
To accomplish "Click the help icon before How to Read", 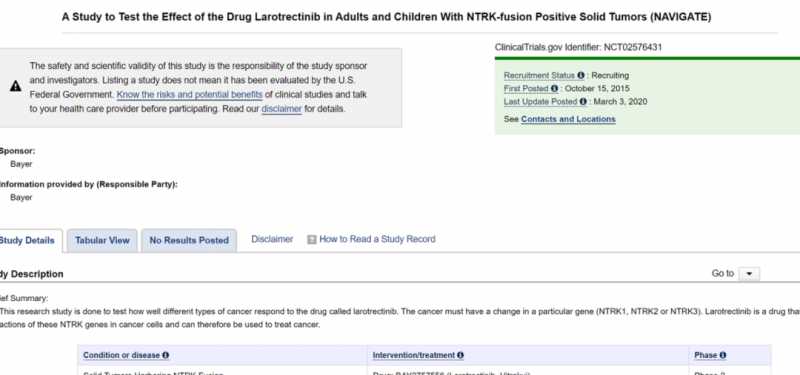I will (311, 239).
